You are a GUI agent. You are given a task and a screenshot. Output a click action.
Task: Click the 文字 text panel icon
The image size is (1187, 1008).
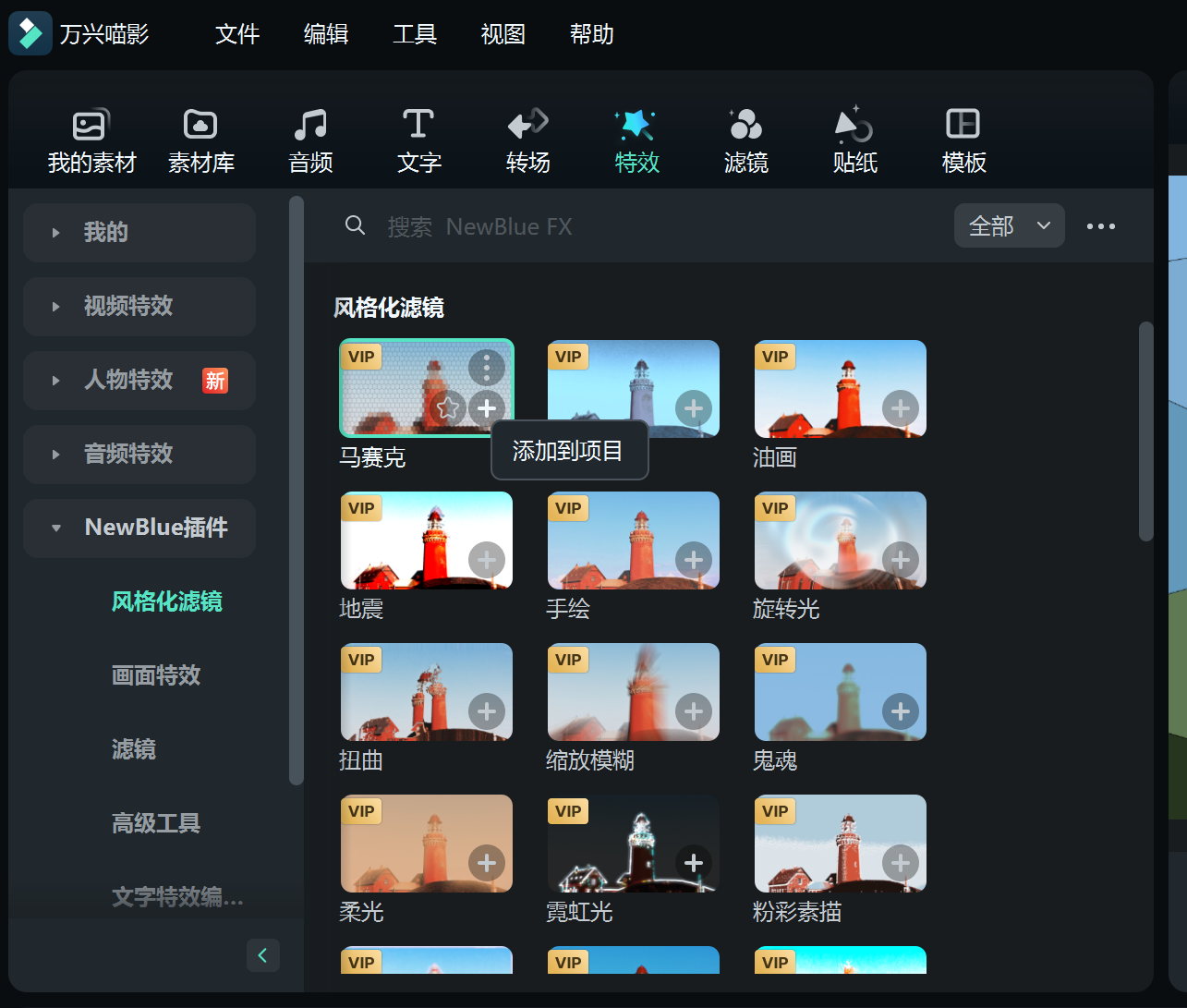click(x=419, y=139)
